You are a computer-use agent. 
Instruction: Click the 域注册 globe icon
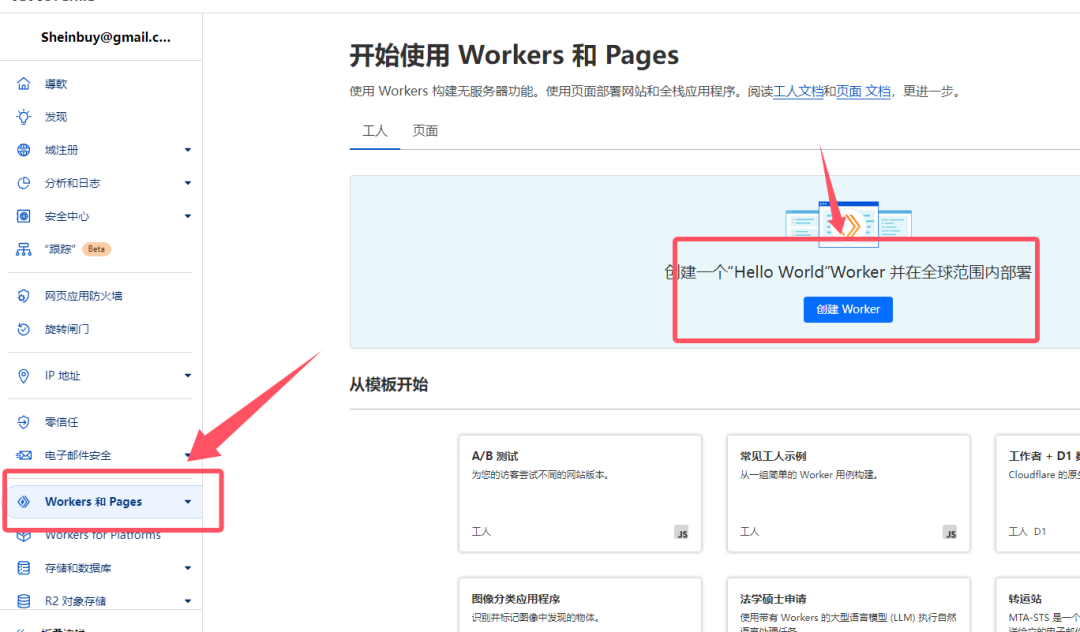tap(23, 150)
